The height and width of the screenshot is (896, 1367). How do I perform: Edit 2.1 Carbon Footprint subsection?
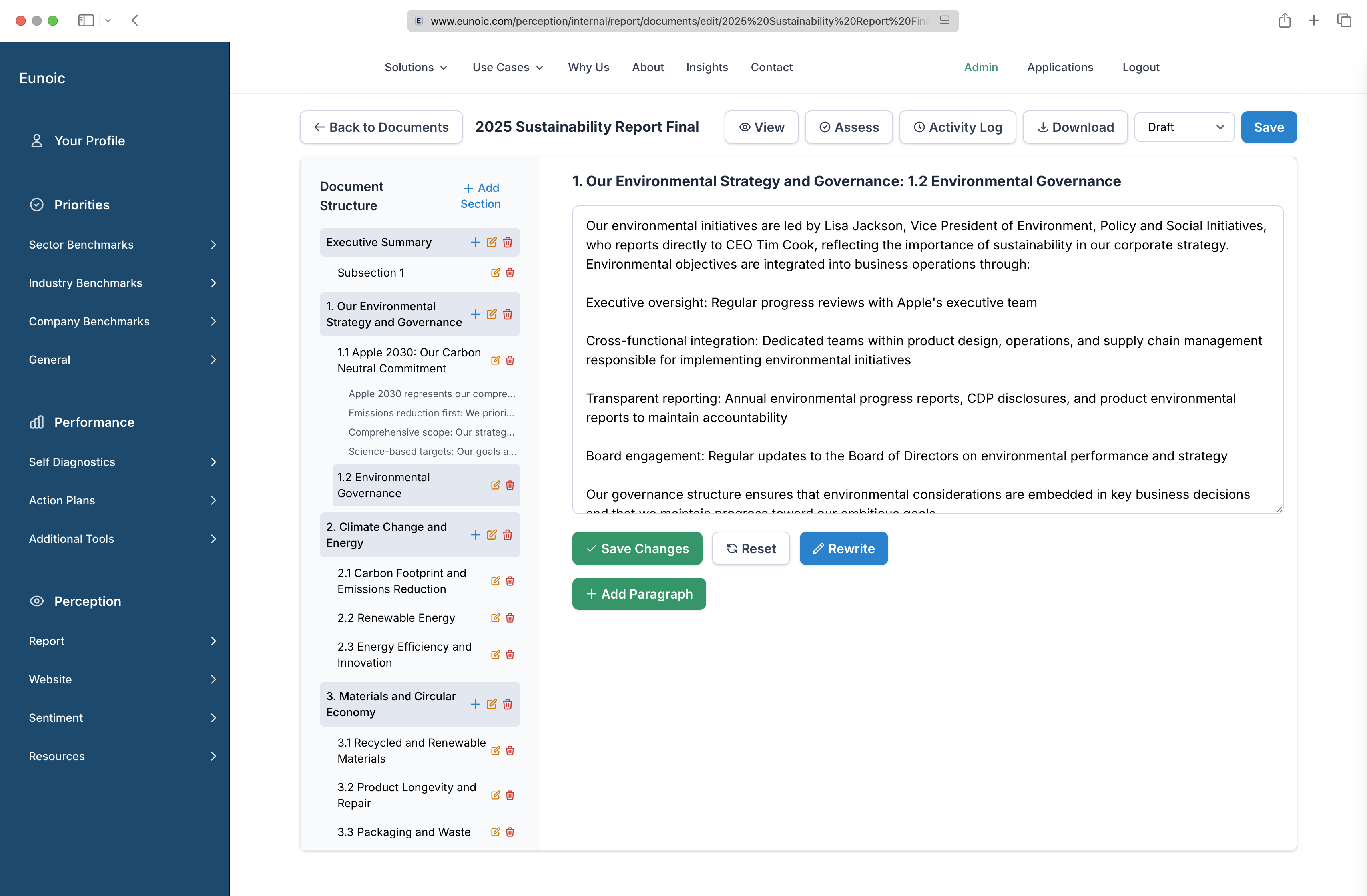tap(495, 581)
